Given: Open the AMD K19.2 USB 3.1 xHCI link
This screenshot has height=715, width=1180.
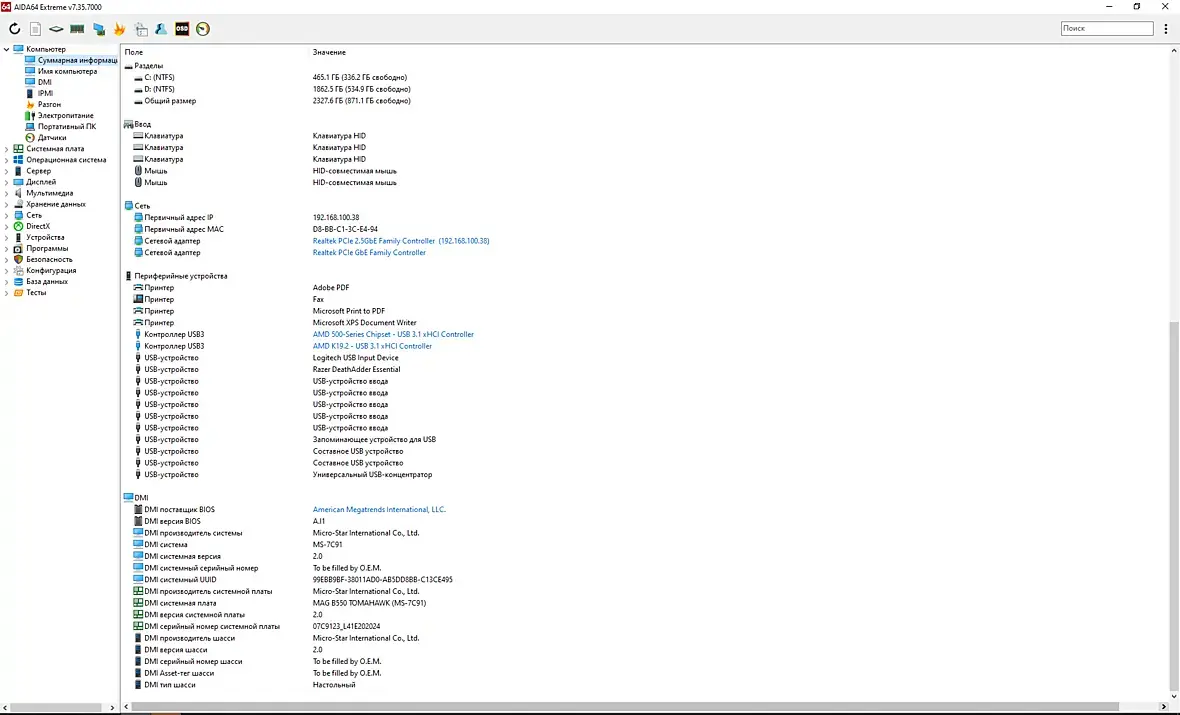Looking at the screenshot, I should pyautogui.click(x=372, y=346).
